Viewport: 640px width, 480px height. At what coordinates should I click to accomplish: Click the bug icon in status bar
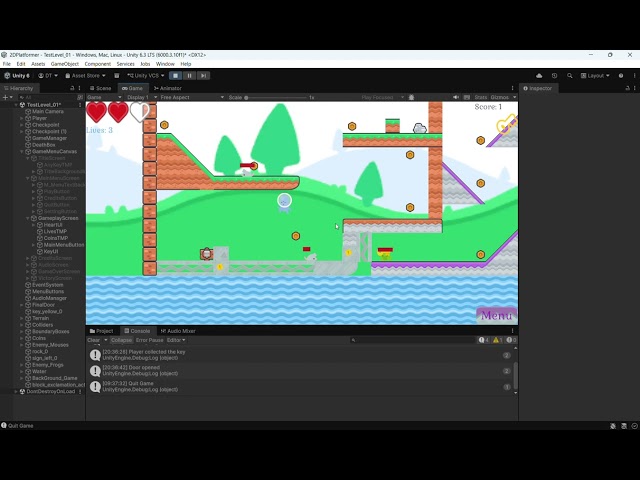(x=613, y=426)
